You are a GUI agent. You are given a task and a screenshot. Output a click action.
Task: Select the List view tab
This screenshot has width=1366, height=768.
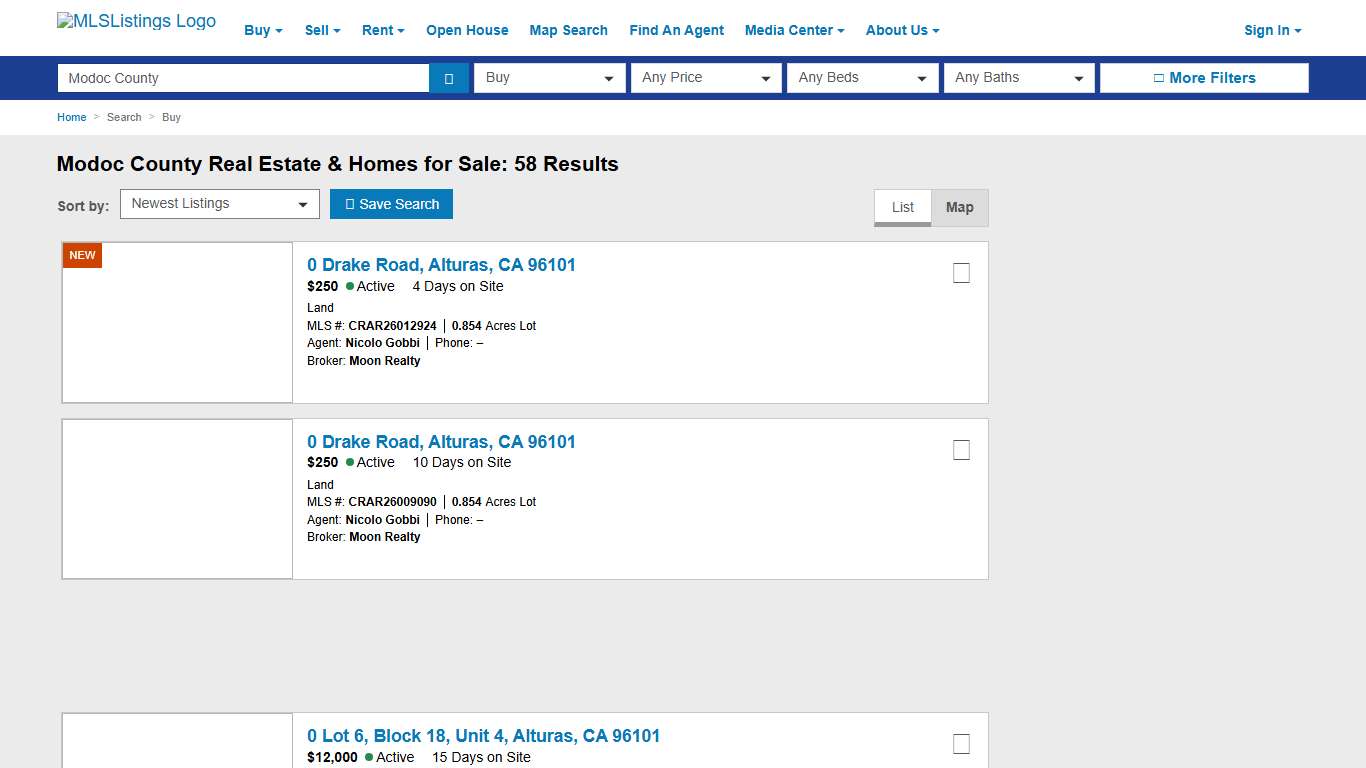click(901, 207)
